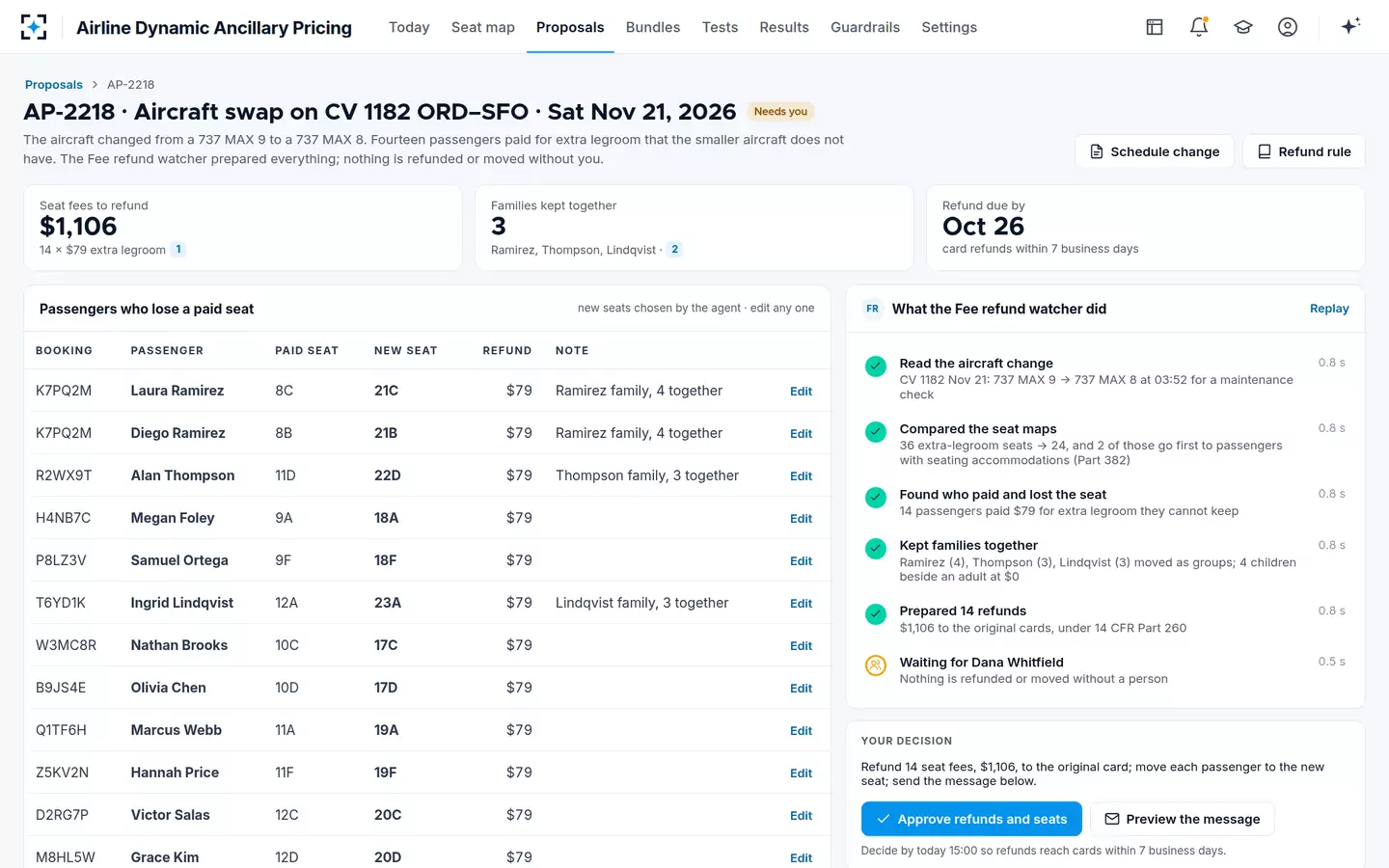Go to the Guardrails tab

coord(865,27)
